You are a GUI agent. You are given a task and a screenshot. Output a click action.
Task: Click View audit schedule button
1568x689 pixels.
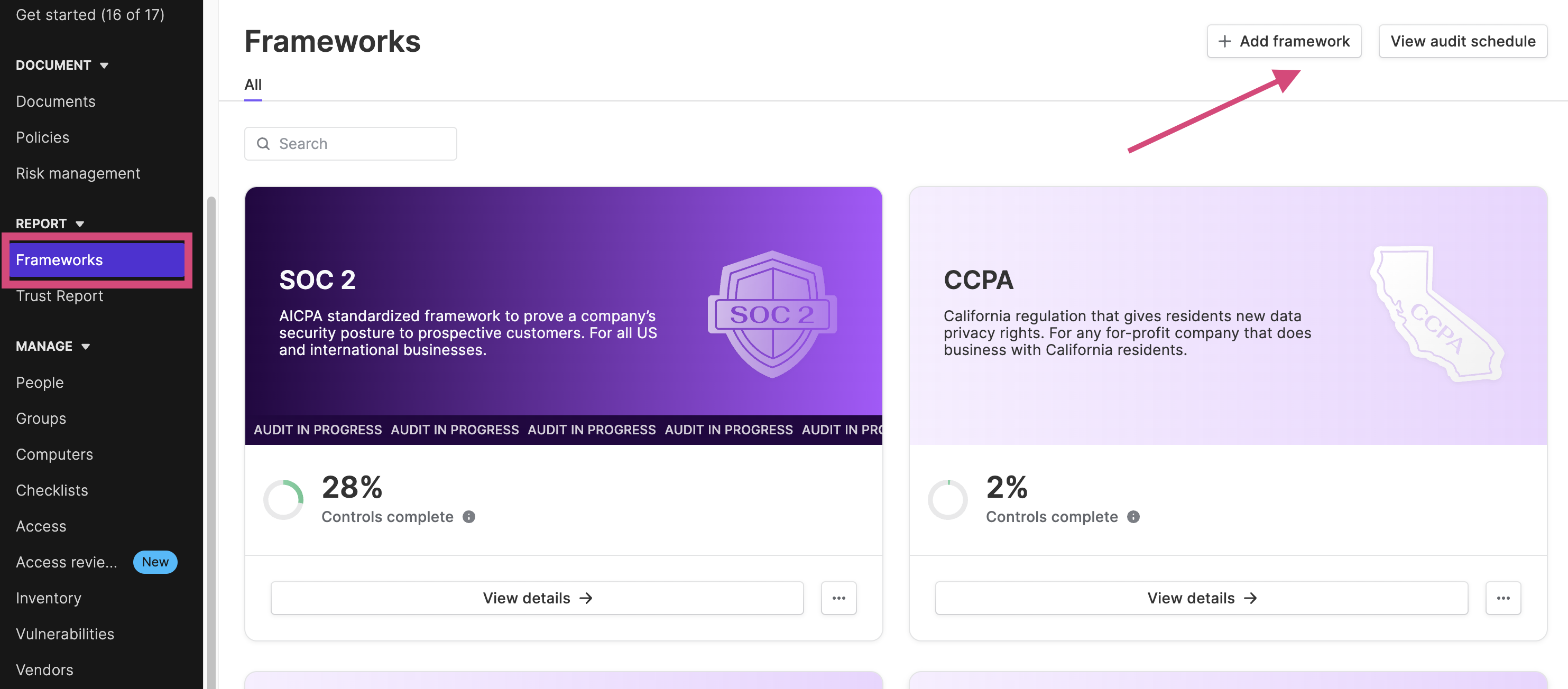[x=1463, y=41]
